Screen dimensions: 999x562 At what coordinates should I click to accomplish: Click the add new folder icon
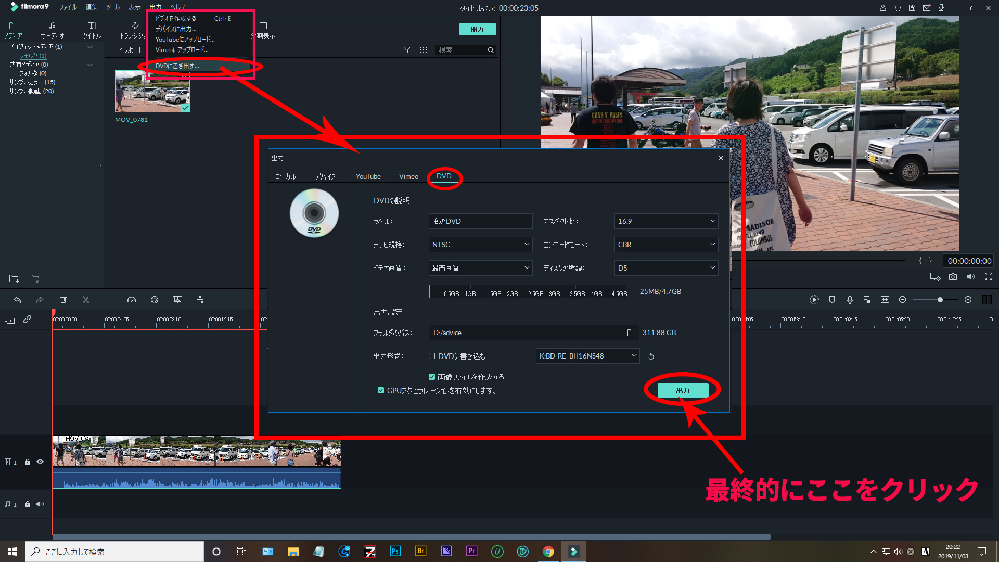coord(13,279)
